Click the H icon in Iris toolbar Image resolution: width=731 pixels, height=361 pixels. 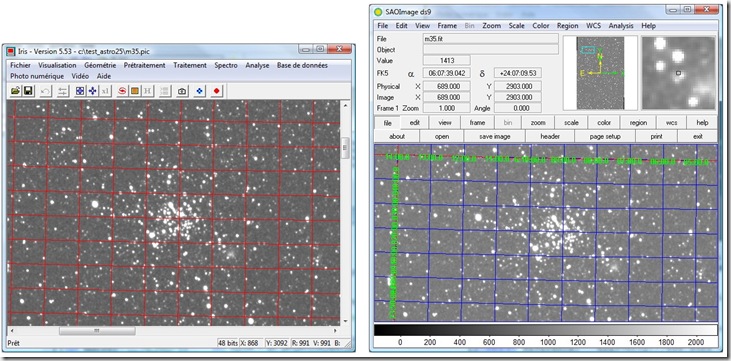tap(147, 91)
